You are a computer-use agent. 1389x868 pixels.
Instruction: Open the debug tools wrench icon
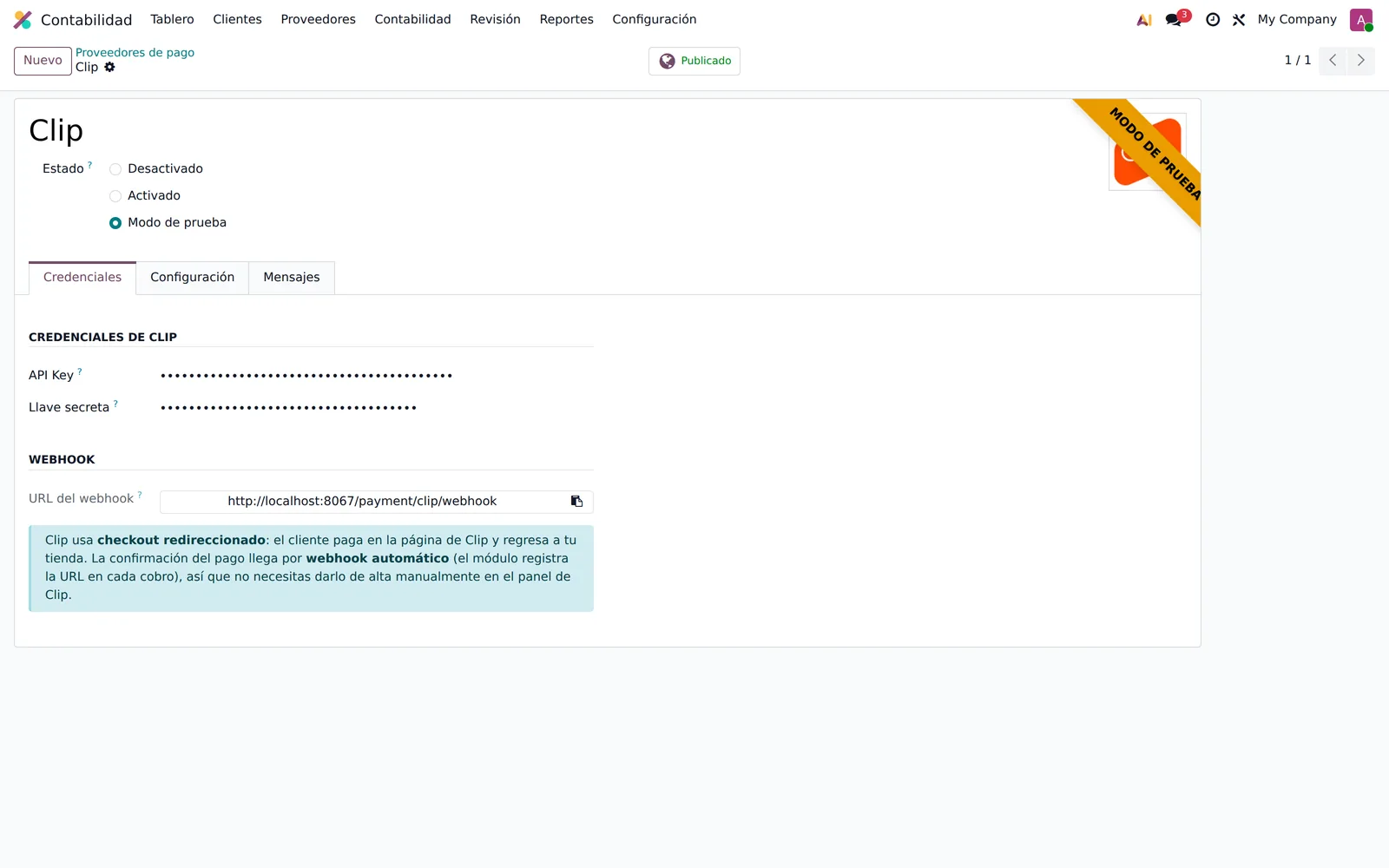1239,20
